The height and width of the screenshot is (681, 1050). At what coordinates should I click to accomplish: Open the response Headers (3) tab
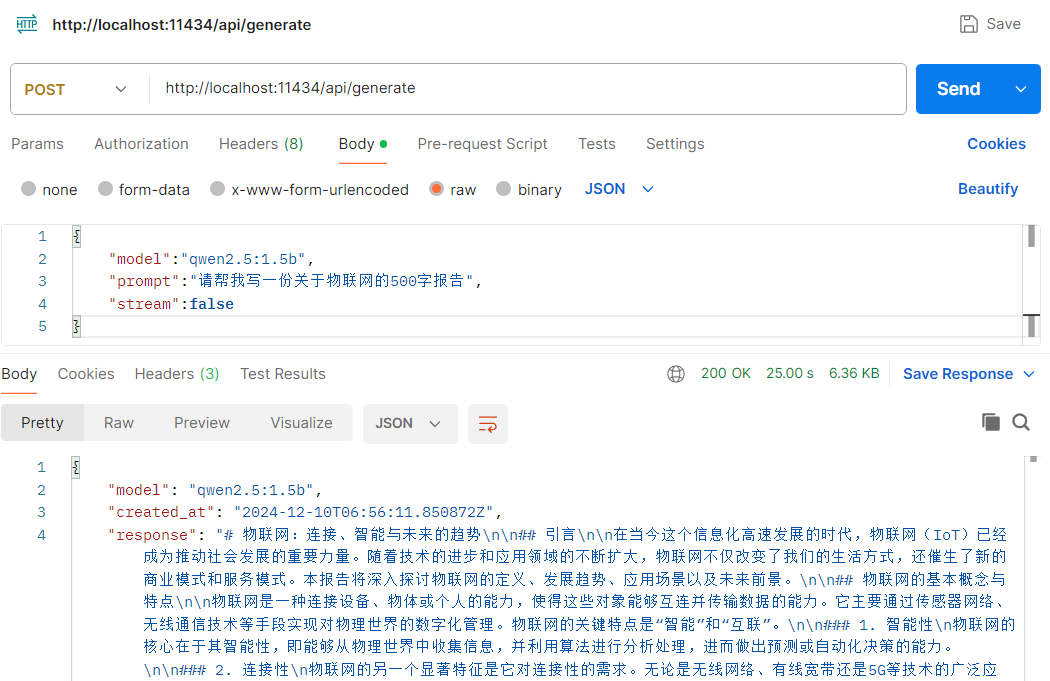[x=177, y=374]
